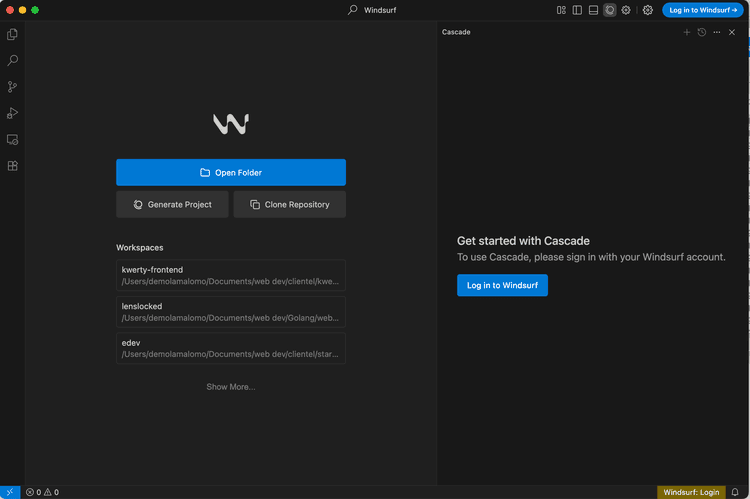Toggle the bottom panel visibility
The image size is (750, 499).
click(x=593, y=10)
